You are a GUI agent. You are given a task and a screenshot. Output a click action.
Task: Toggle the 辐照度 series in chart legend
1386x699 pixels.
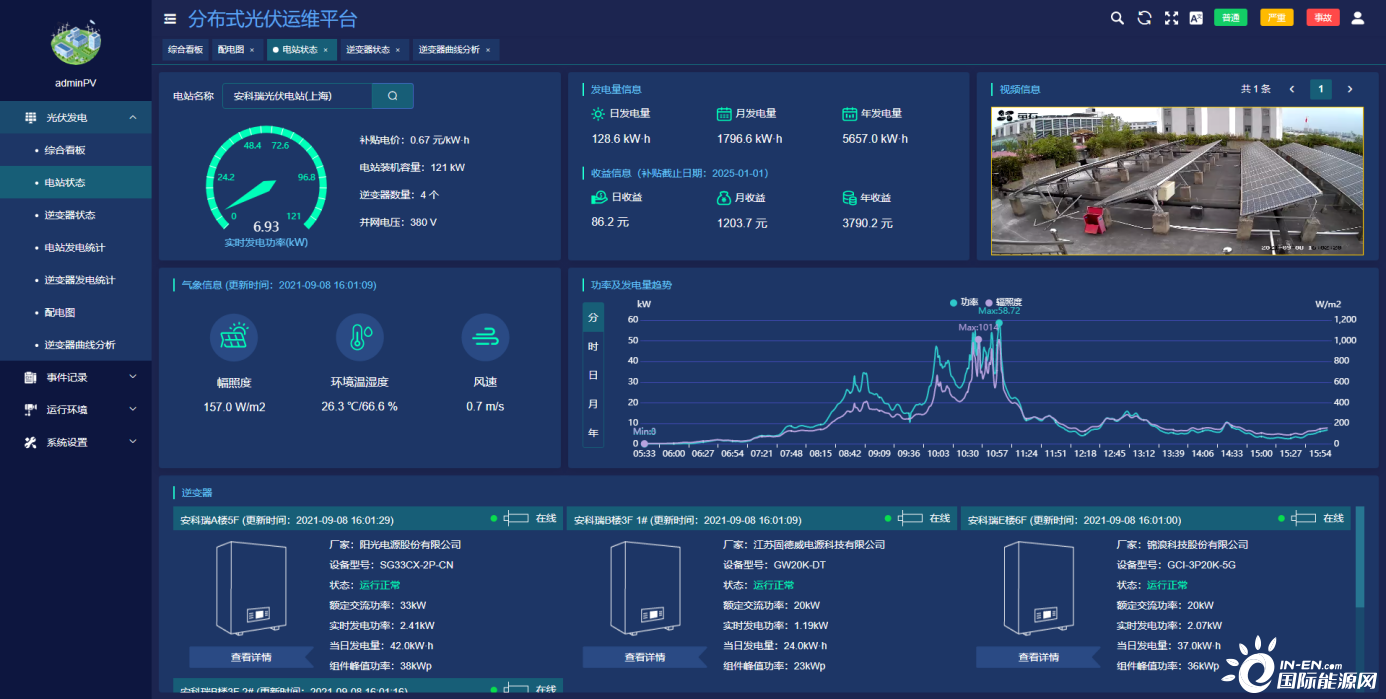tap(1003, 302)
